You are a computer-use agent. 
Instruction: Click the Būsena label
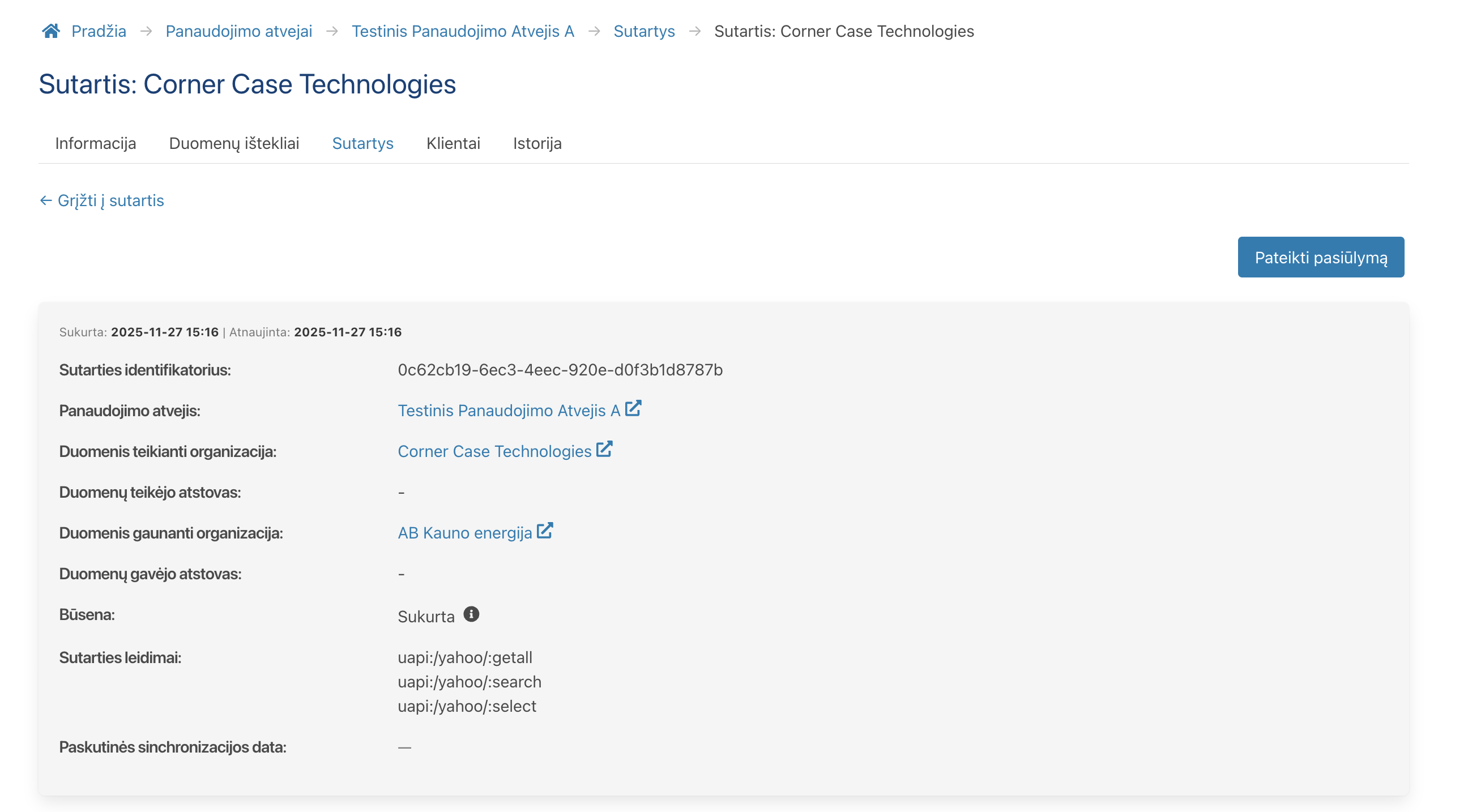coord(87,614)
